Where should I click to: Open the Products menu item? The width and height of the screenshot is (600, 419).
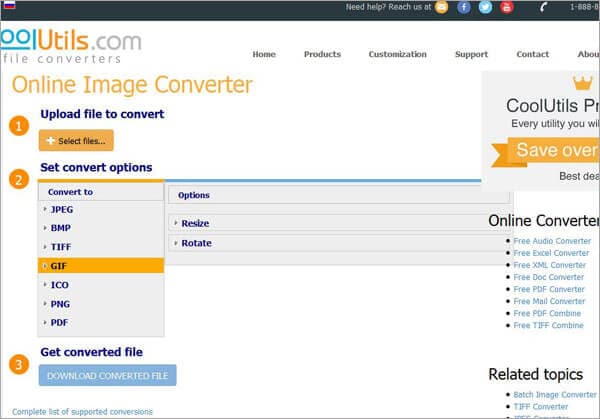[x=322, y=54]
